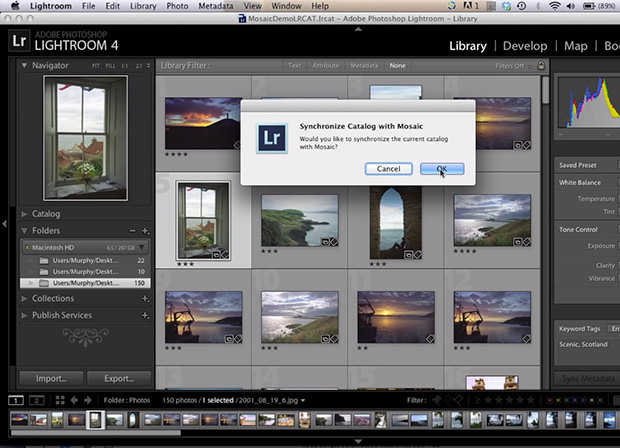Select the Library module
Screen dimensions: 620x448
click(468, 46)
